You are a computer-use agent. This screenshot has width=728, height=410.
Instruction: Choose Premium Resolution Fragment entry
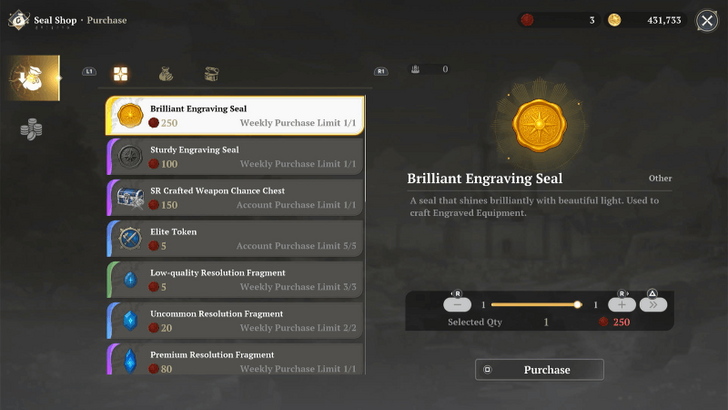[235, 359]
